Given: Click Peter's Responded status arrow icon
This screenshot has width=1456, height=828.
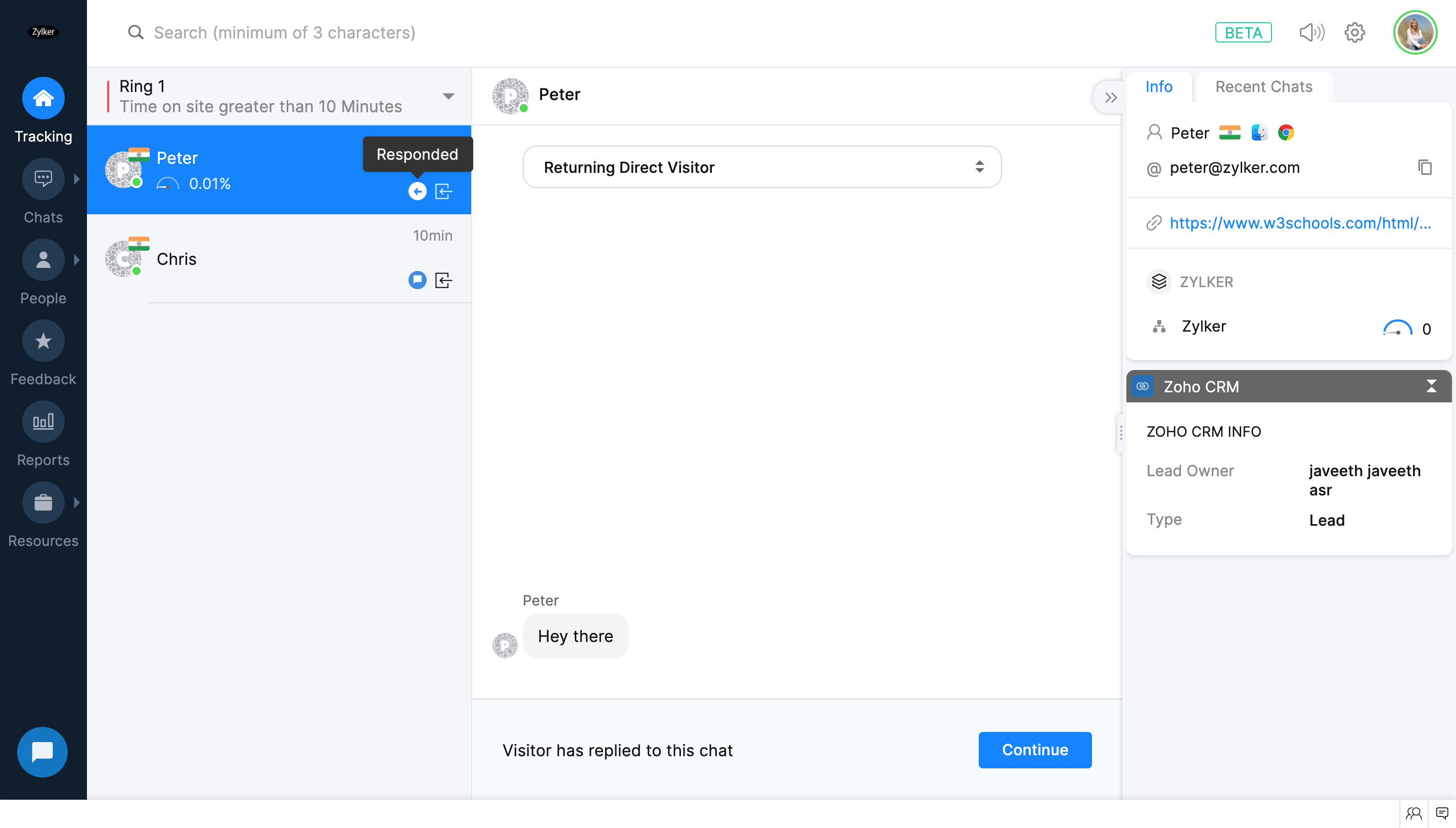Looking at the screenshot, I should pyautogui.click(x=418, y=192).
